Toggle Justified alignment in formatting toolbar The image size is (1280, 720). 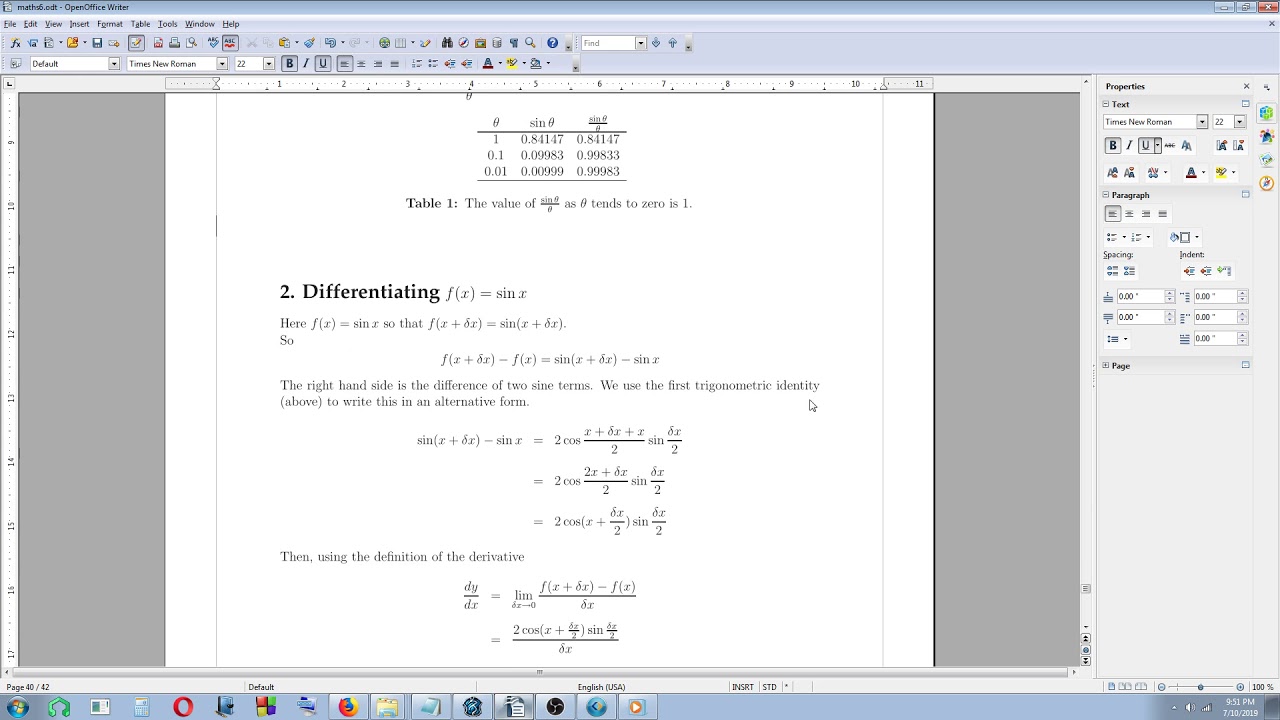[394, 64]
